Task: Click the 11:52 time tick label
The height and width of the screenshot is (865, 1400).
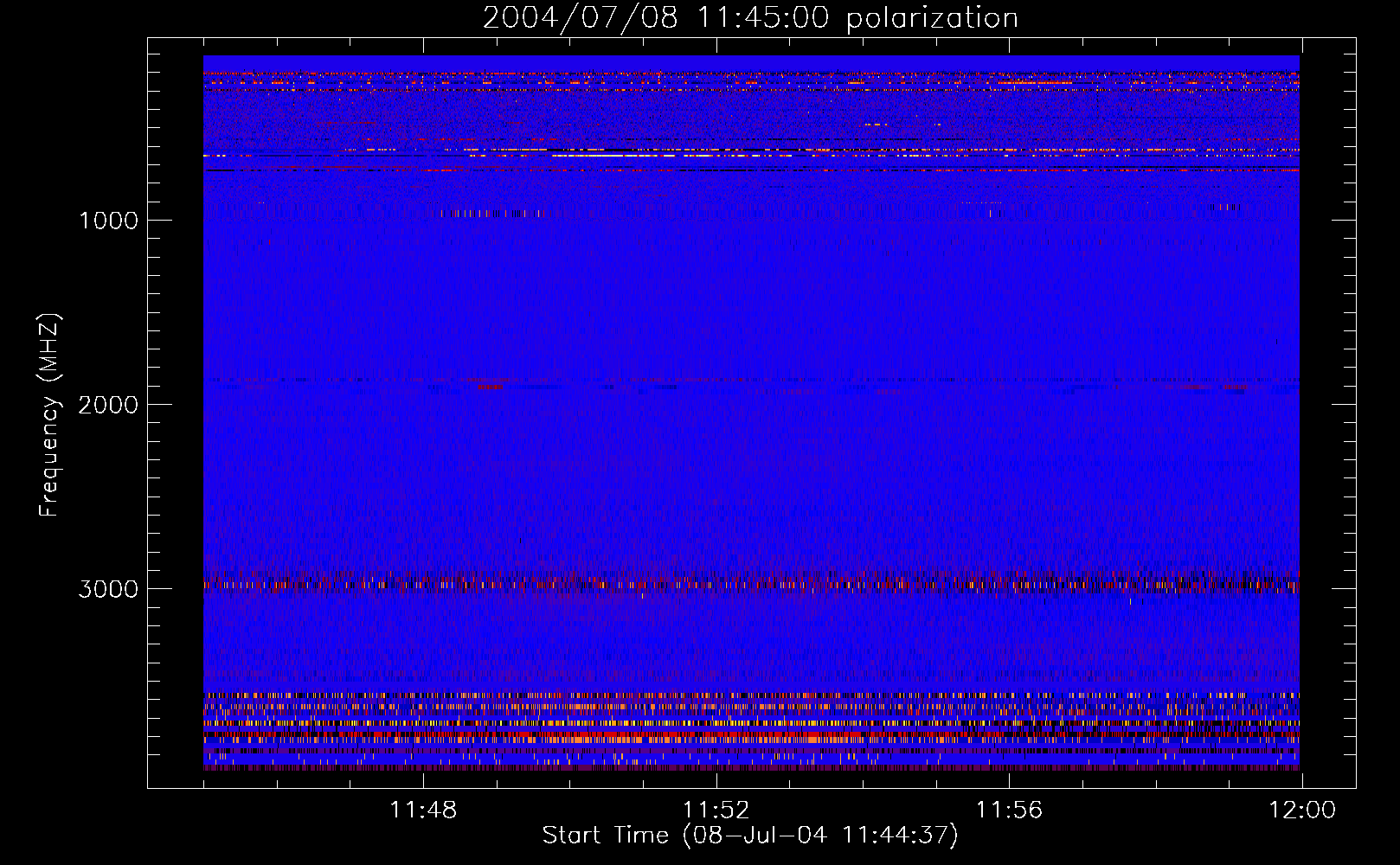Action: click(x=716, y=811)
